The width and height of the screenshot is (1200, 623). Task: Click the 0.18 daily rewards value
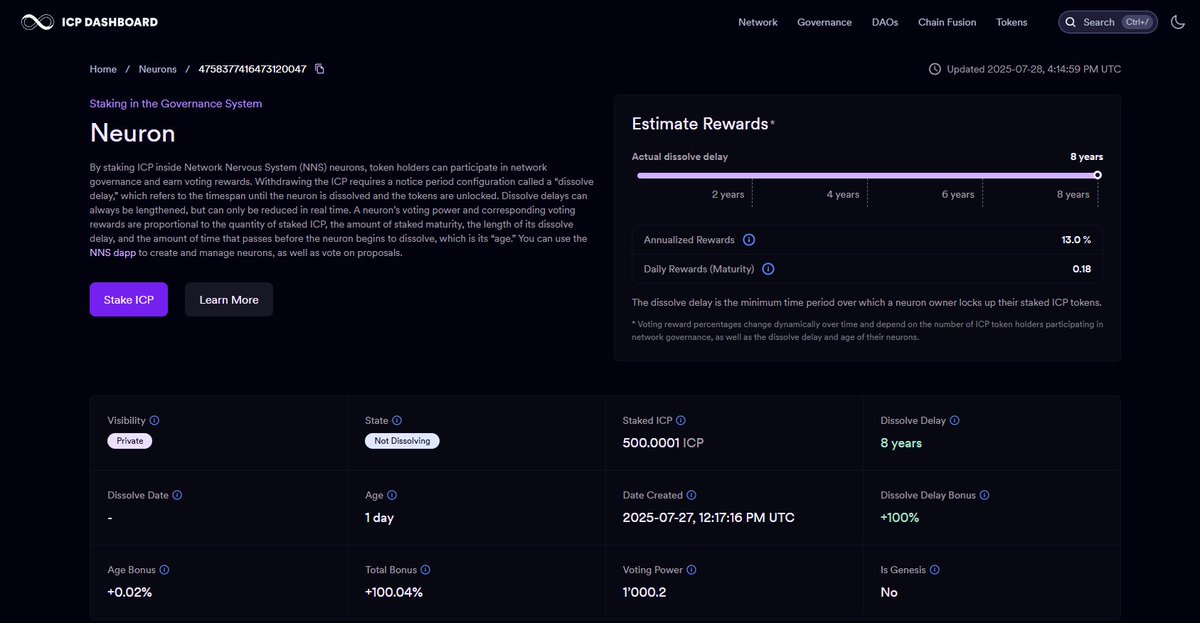point(1082,269)
